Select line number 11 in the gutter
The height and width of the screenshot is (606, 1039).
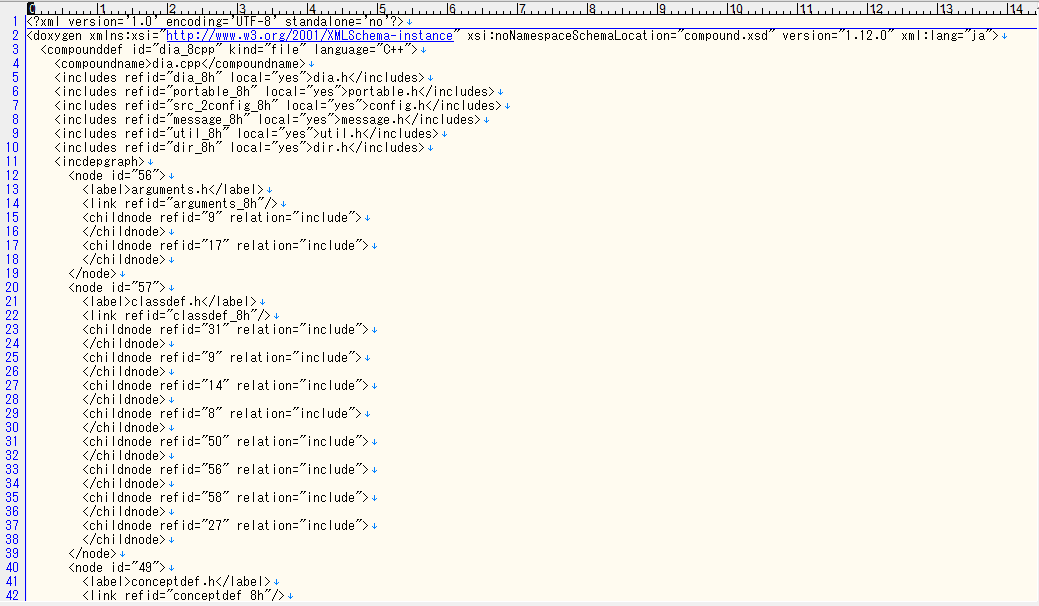tap(12, 162)
